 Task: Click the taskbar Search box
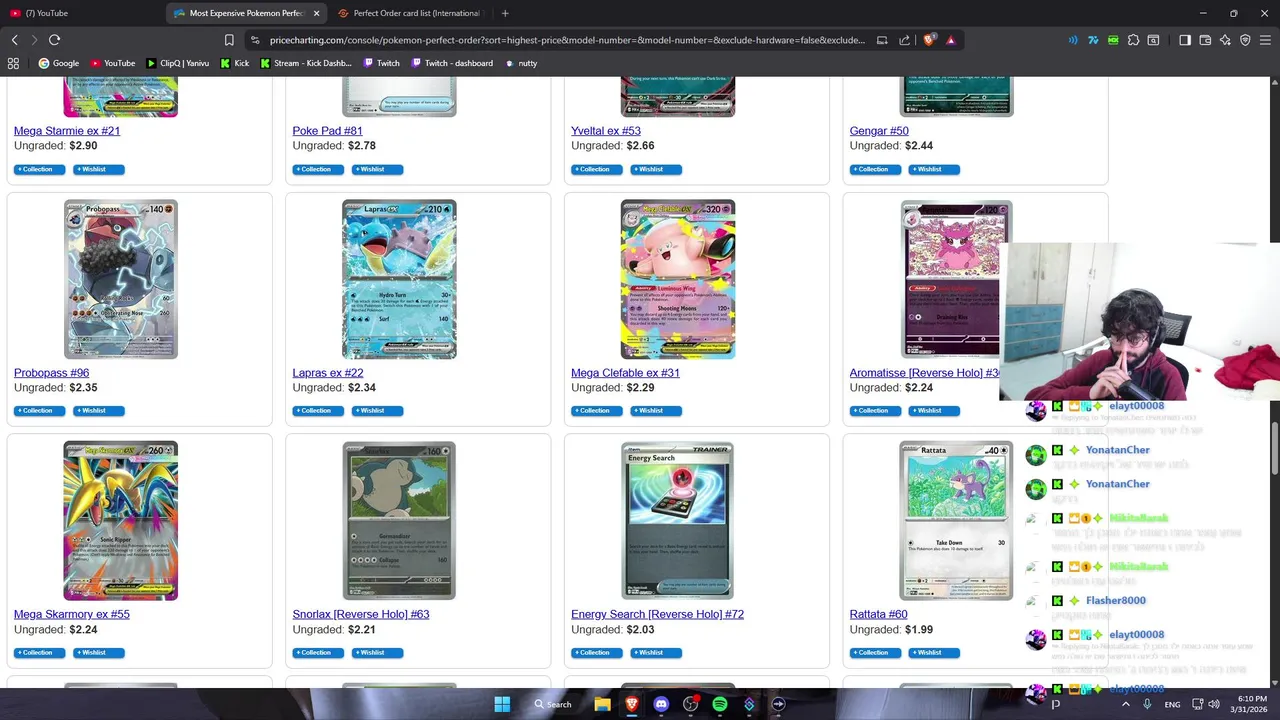(554, 704)
